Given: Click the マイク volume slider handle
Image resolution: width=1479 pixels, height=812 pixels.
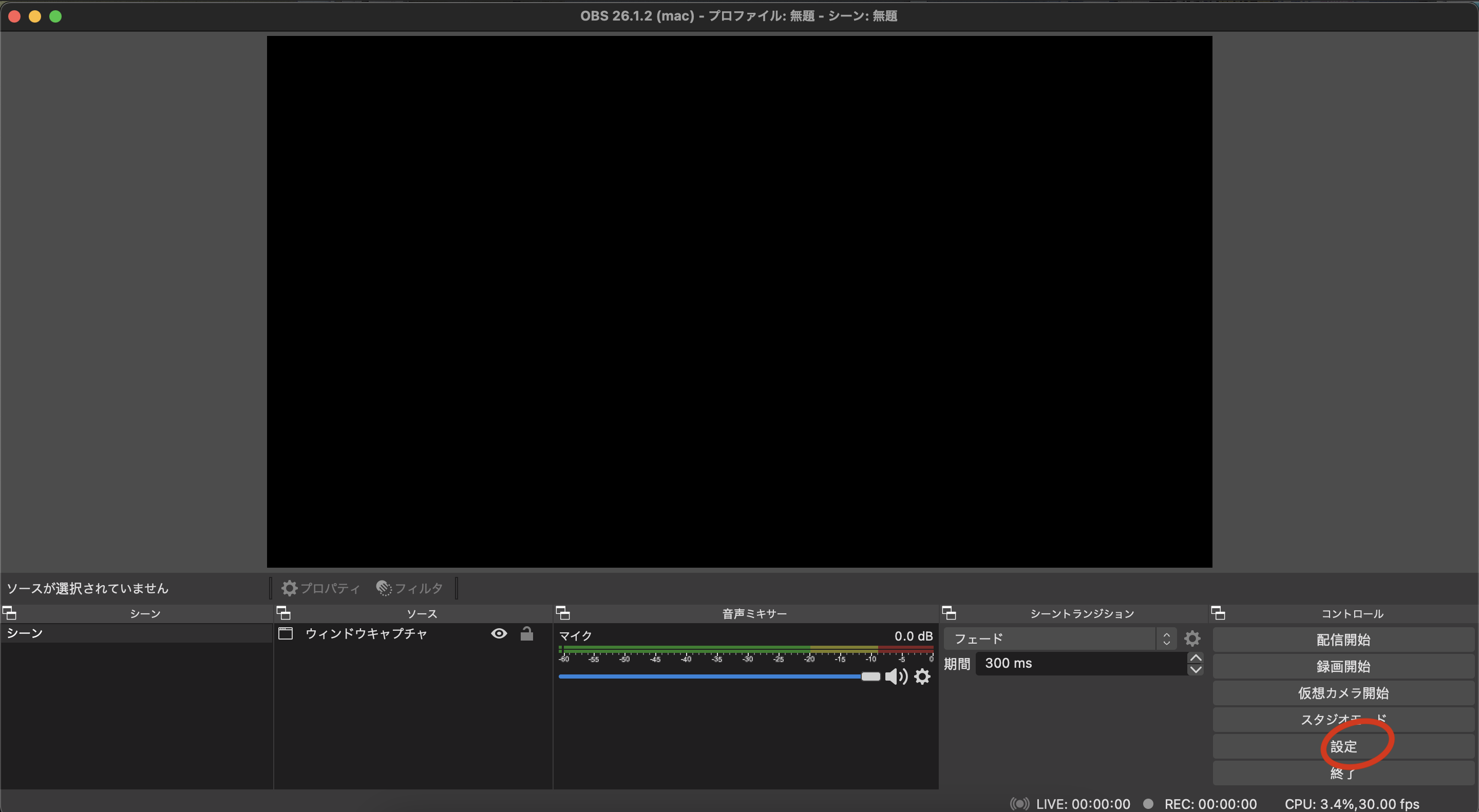Looking at the screenshot, I should click(x=870, y=676).
